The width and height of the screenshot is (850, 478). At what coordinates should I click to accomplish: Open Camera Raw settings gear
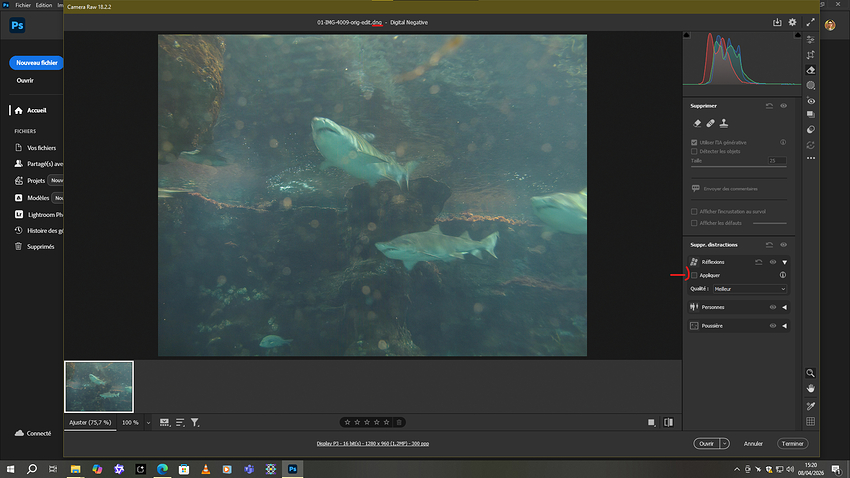tap(792, 21)
